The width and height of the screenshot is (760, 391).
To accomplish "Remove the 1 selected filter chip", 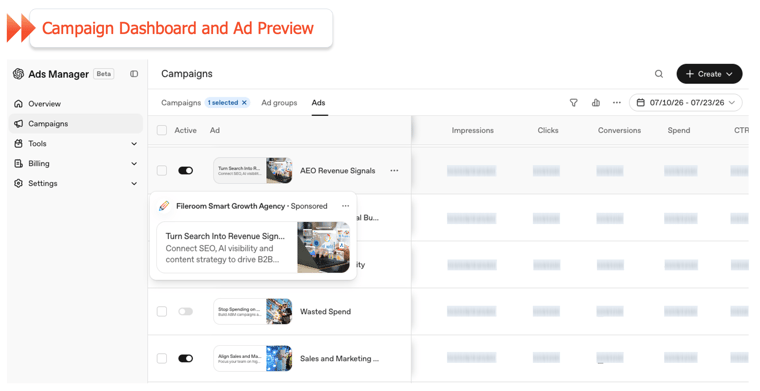I will (244, 103).
